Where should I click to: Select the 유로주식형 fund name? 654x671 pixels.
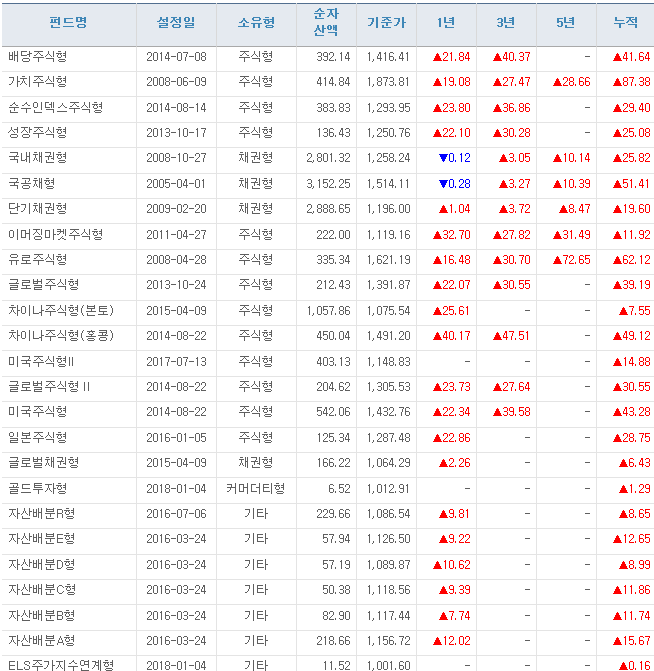click(38, 260)
